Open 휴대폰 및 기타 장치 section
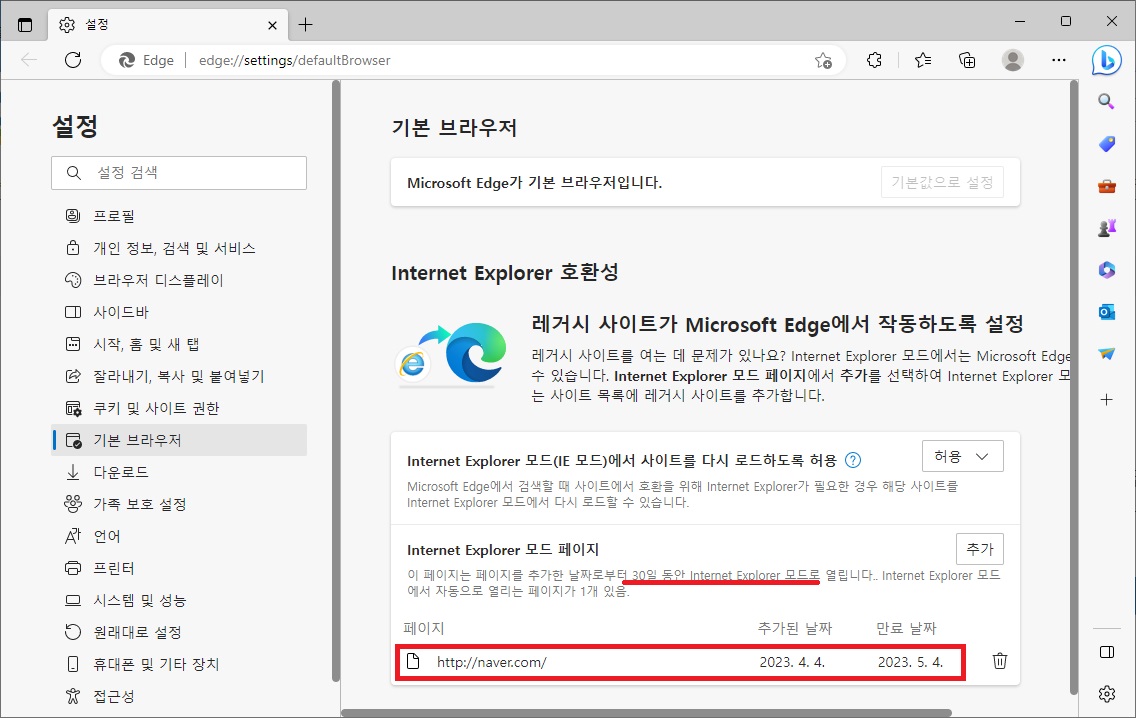Viewport: 1136px width, 718px height. 179,664
